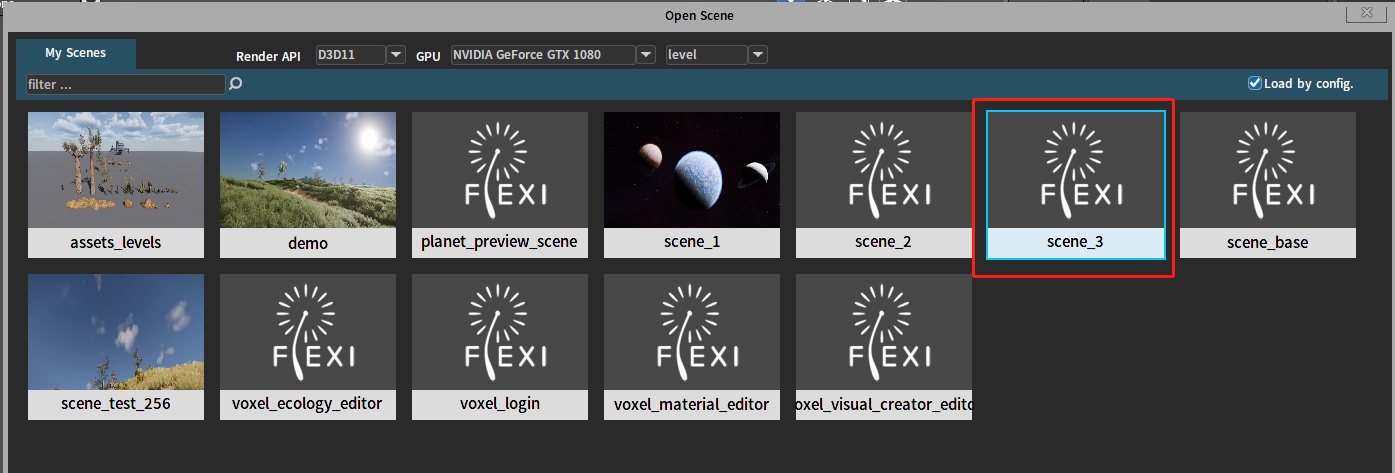Select the voxel_login Flexi logo icon
This screenshot has height=473, width=1395.
pos(499,331)
